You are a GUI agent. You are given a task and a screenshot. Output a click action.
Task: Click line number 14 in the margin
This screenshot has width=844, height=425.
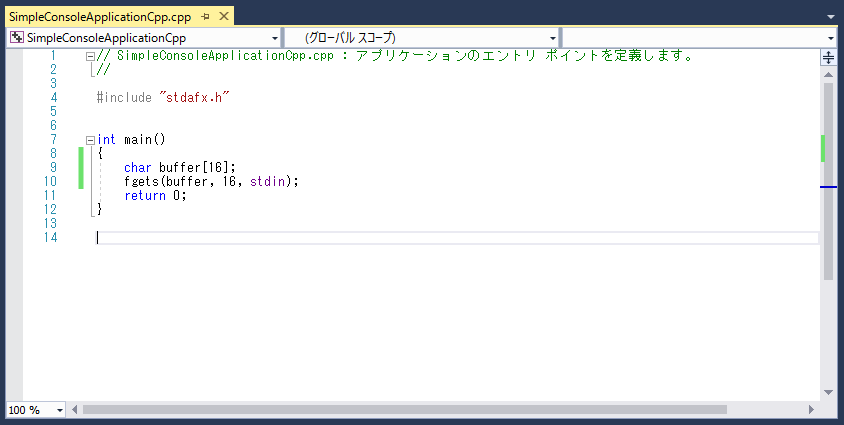(x=51, y=238)
